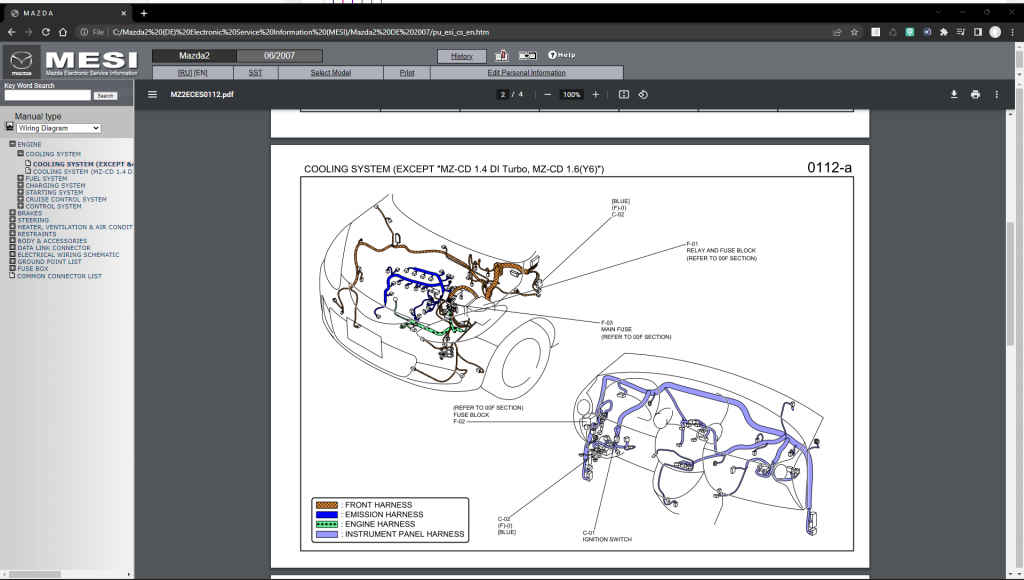Zoom out with the minus control
Viewport: 1024px width, 580px height.
[547, 94]
